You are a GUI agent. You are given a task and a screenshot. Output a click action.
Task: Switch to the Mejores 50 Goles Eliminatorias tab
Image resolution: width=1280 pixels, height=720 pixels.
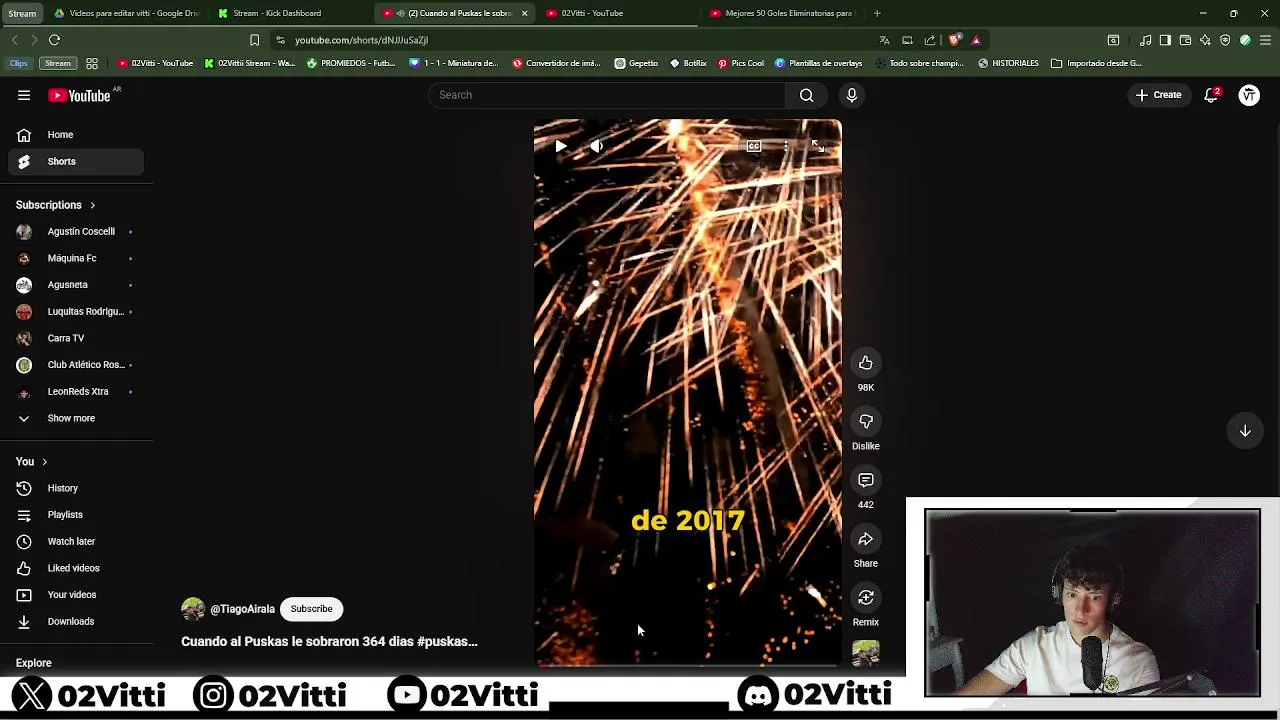[782, 13]
